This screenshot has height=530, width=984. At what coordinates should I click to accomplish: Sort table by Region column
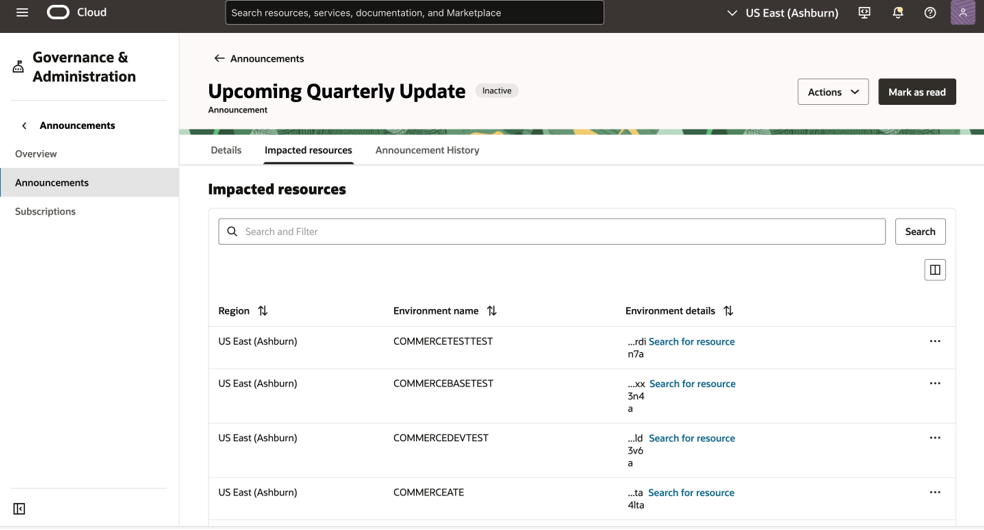coord(262,310)
